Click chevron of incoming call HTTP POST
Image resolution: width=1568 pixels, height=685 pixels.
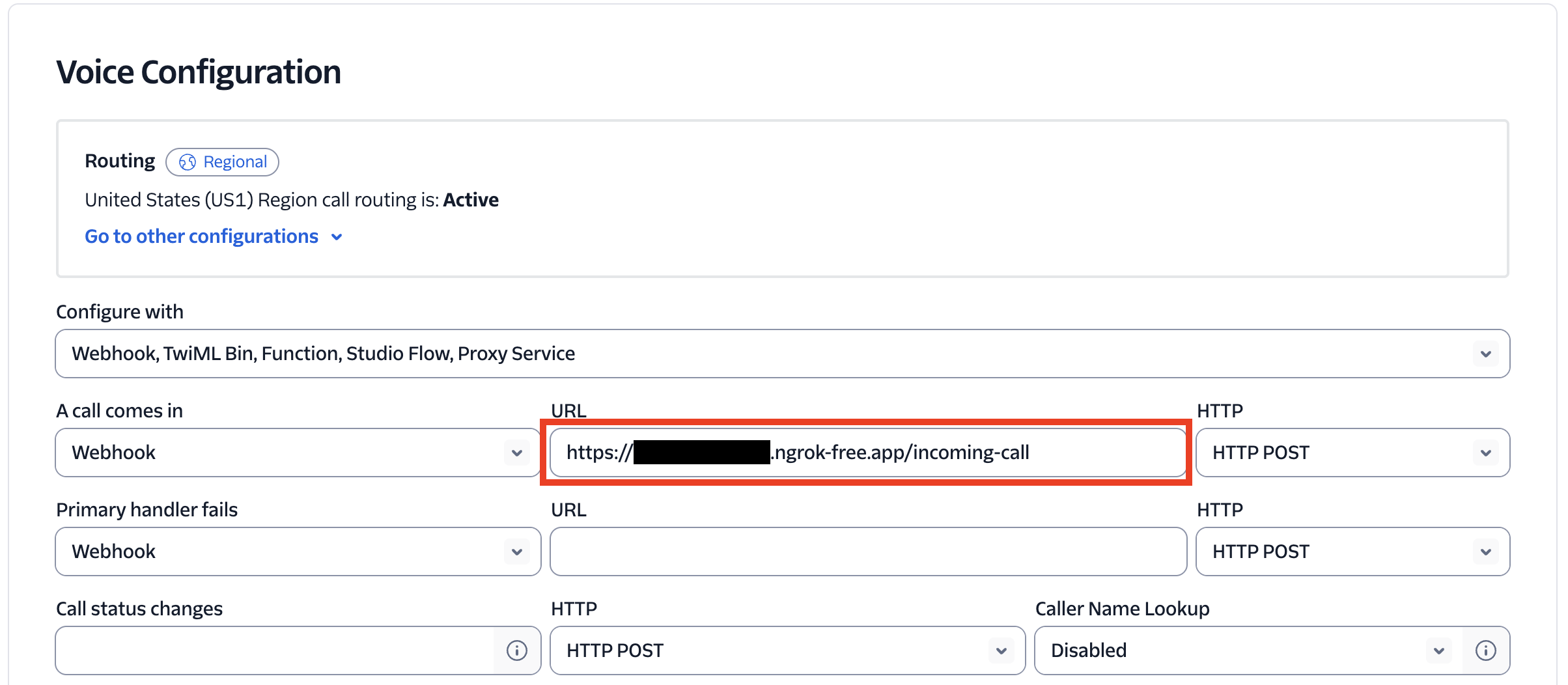[x=1485, y=453]
